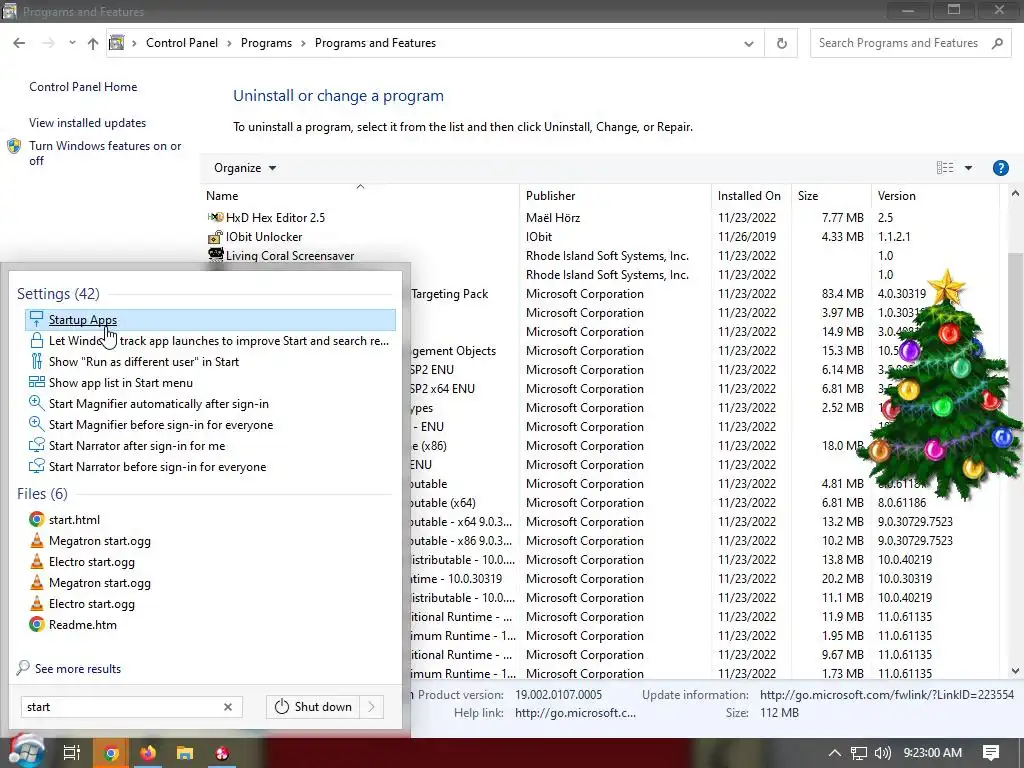Click the program list vertical scrollbar

(x=1015, y=434)
